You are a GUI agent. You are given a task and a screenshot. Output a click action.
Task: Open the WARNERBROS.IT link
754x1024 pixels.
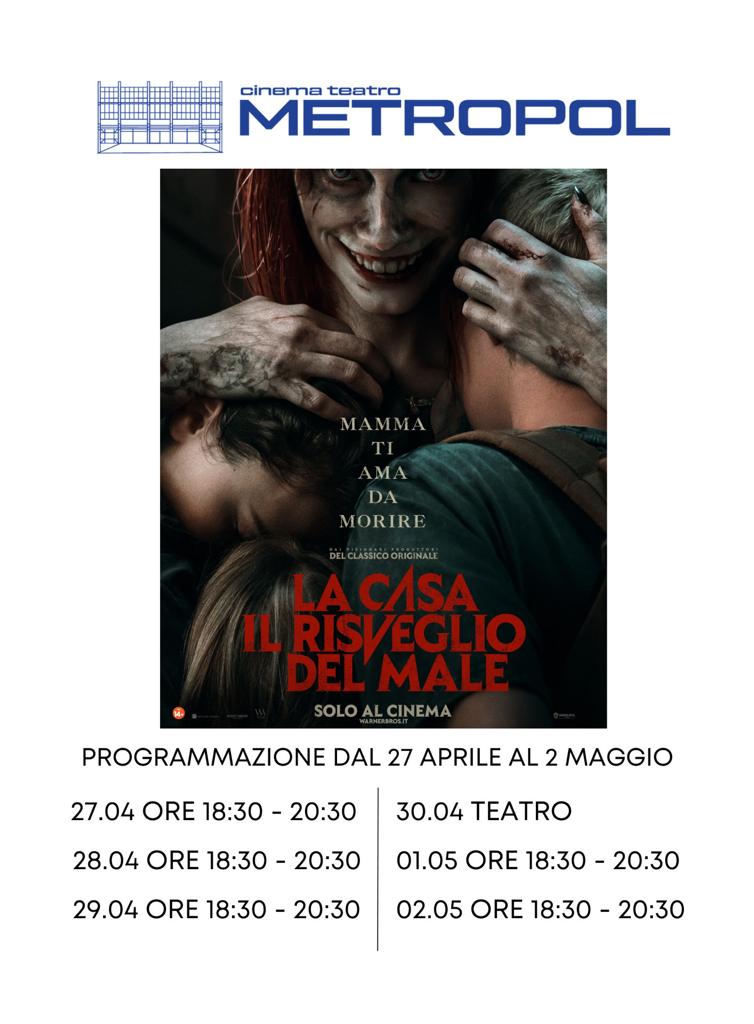pos(383,722)
